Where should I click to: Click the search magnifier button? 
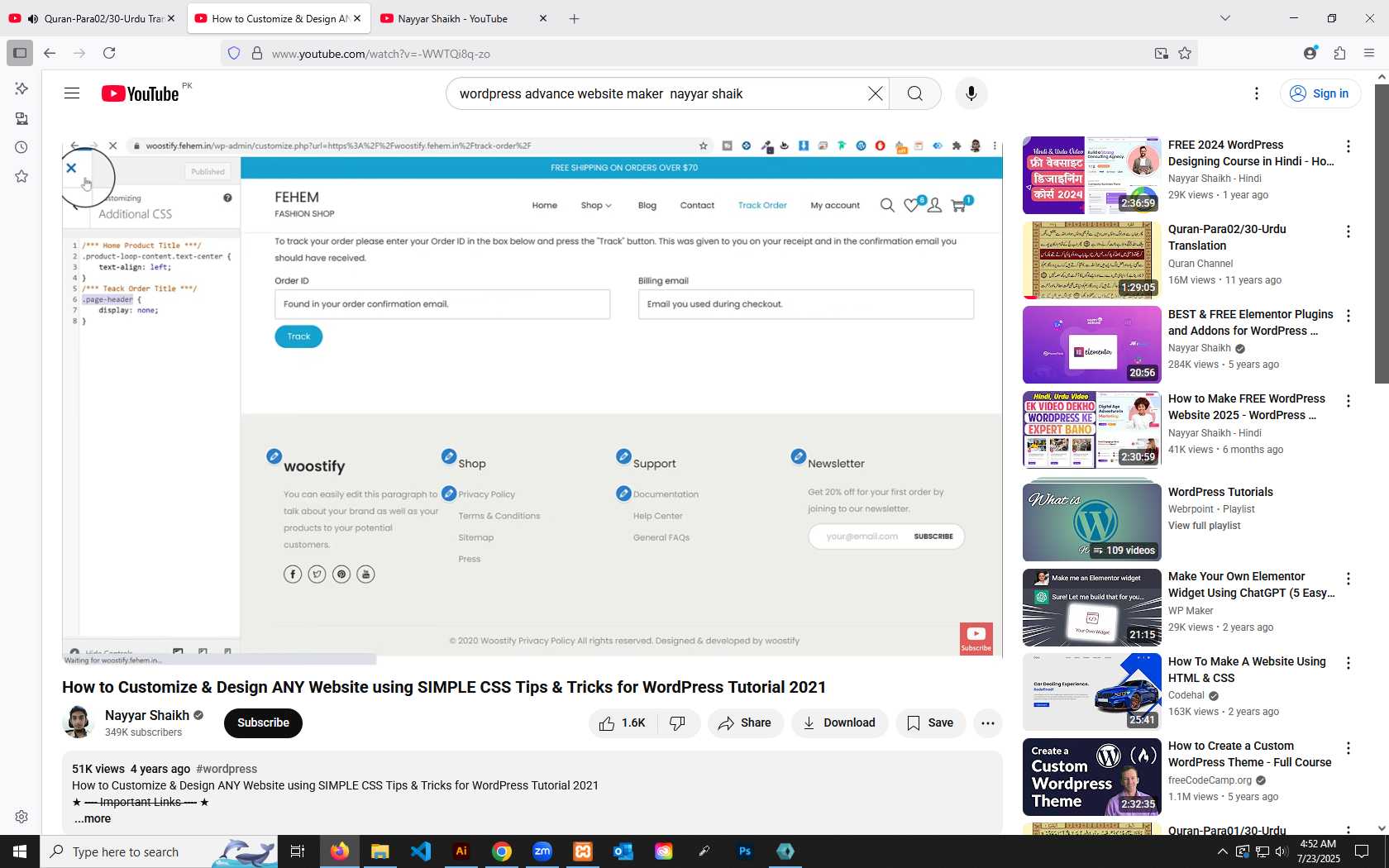click(x=915, y=93)
